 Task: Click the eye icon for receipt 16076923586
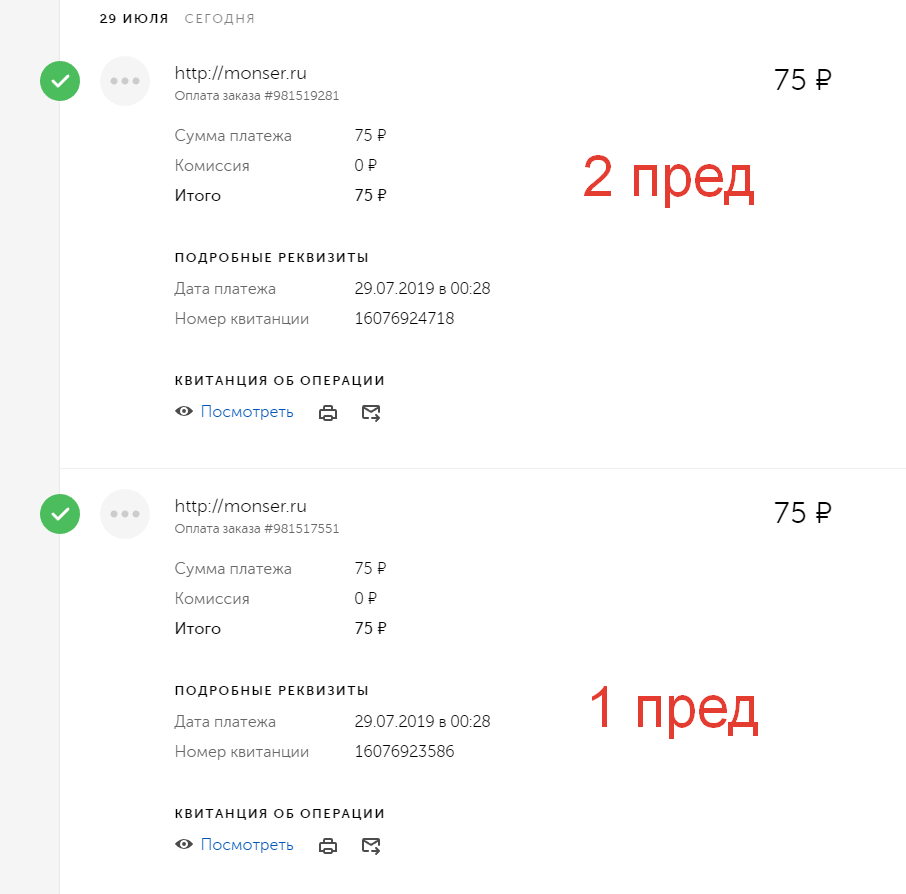(184, 845)
